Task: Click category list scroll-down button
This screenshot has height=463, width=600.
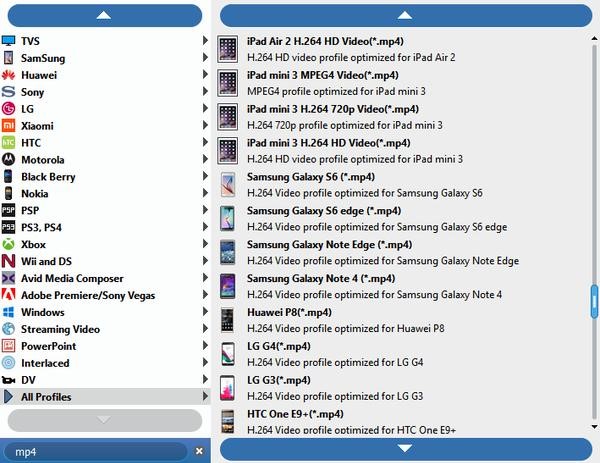Action: click(x=104, y=420)
